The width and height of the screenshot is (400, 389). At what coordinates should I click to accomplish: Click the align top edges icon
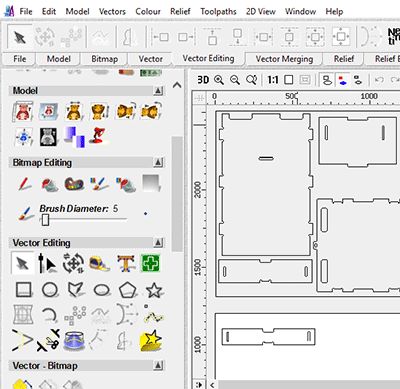coord(212,37)
